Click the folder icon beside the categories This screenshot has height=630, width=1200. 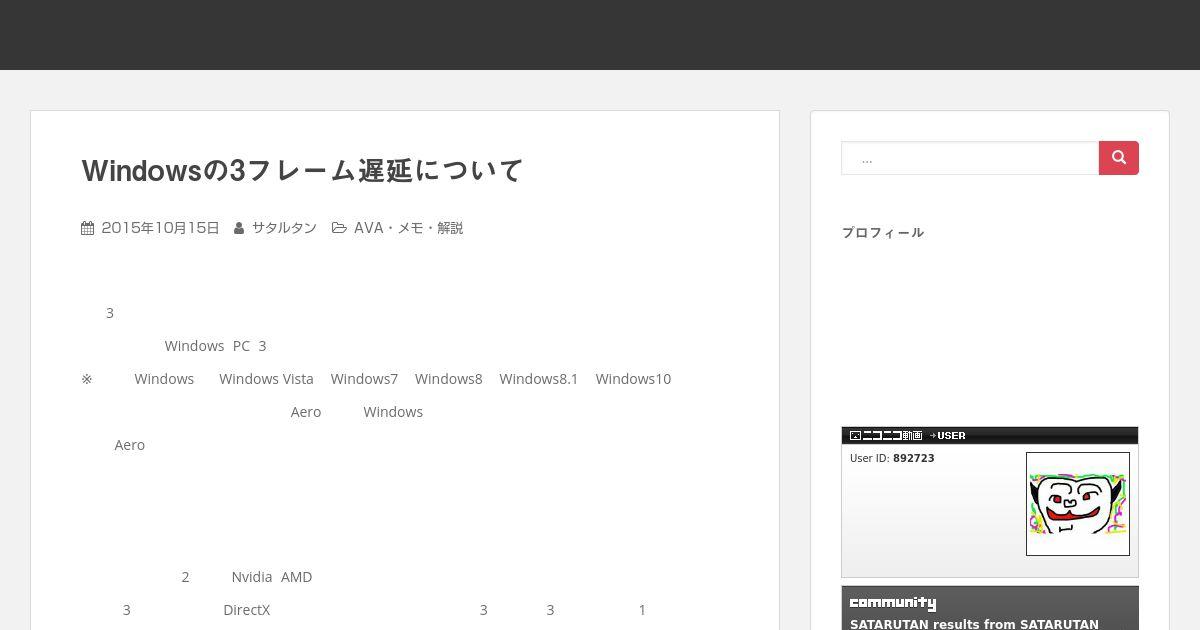pos(339,228)
